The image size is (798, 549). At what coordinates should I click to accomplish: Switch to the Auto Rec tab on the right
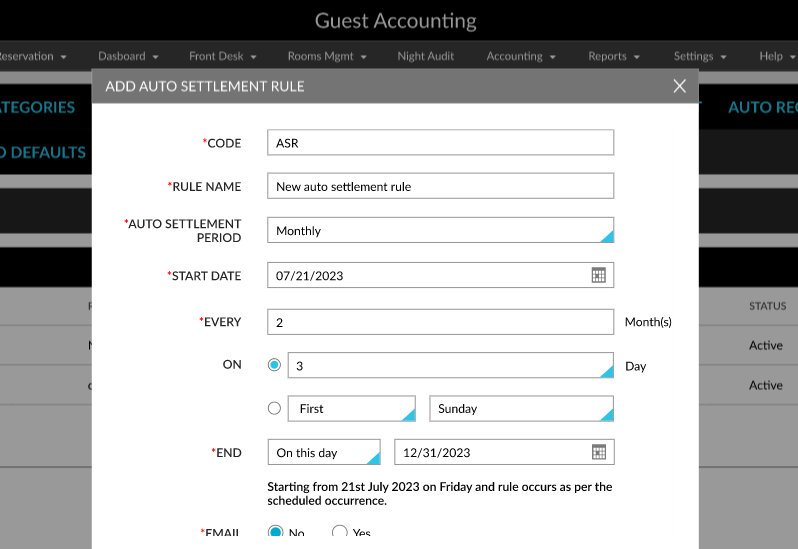[x=763, y=107]
